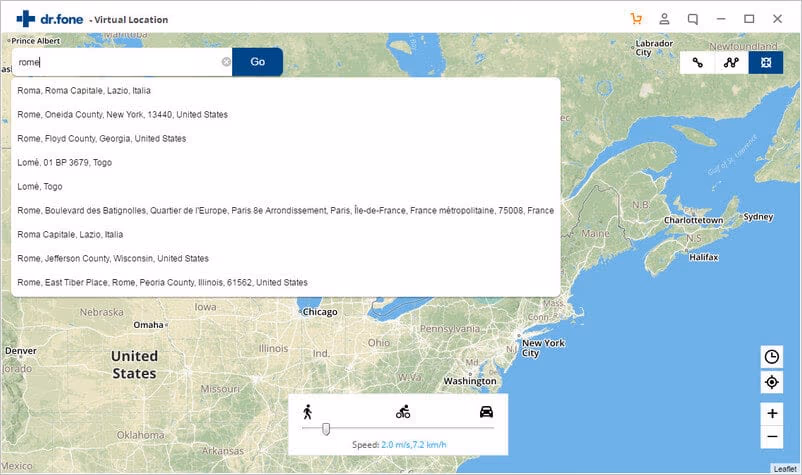Open the user account icon
Image resolution: width=802 pixels, height=475 pixels.
(665, 19)
